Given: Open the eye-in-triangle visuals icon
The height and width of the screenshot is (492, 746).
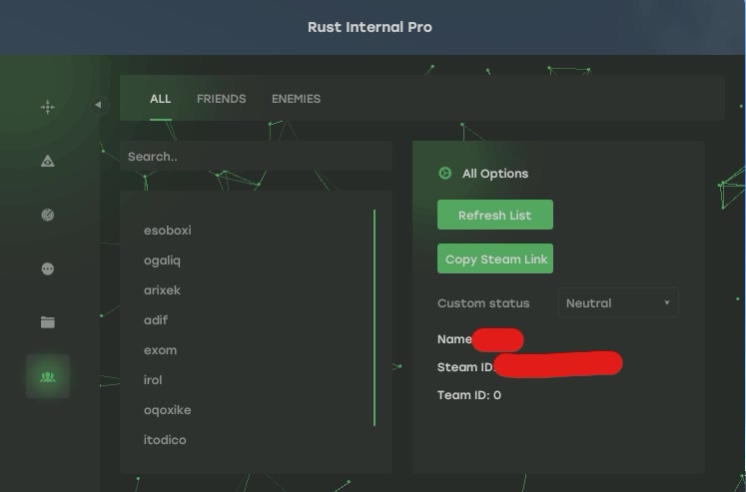Looking at the screenshot, I should point(47,161).
